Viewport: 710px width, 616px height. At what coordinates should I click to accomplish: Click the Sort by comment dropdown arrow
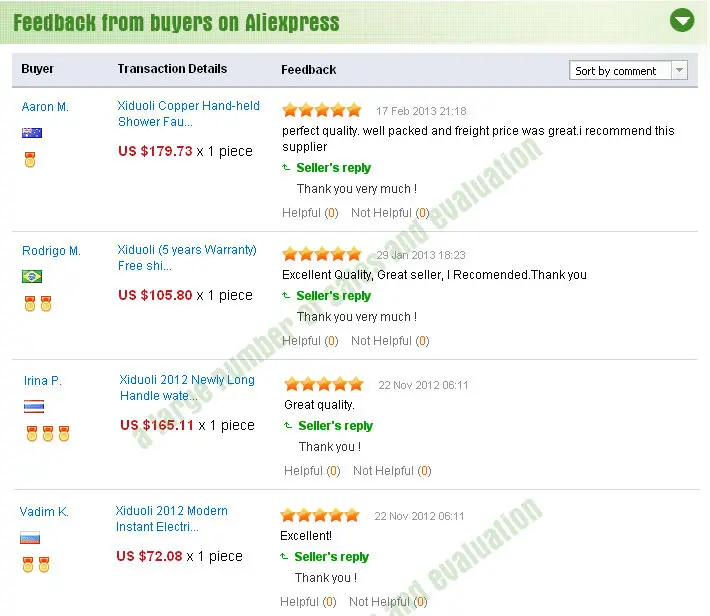(679, 71)
